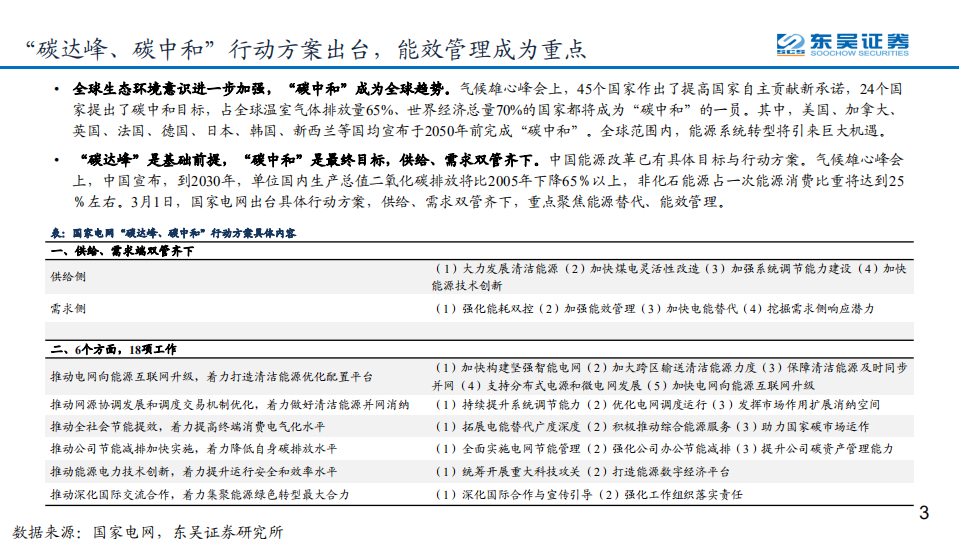This screenshot has height=539, width=959.
Task: Click row 推动电网向能源互联网升级
Action: pyautogui.click(x=480, y=377)
